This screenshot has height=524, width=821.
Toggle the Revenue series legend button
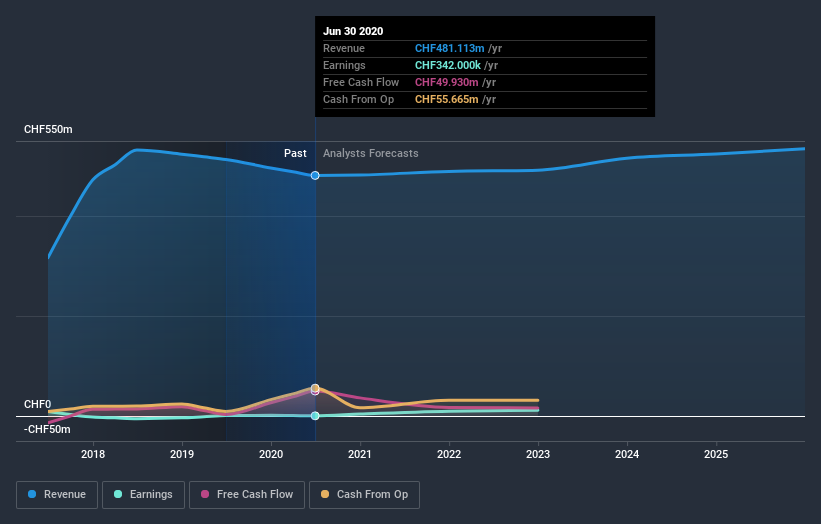tap(57, 495)
